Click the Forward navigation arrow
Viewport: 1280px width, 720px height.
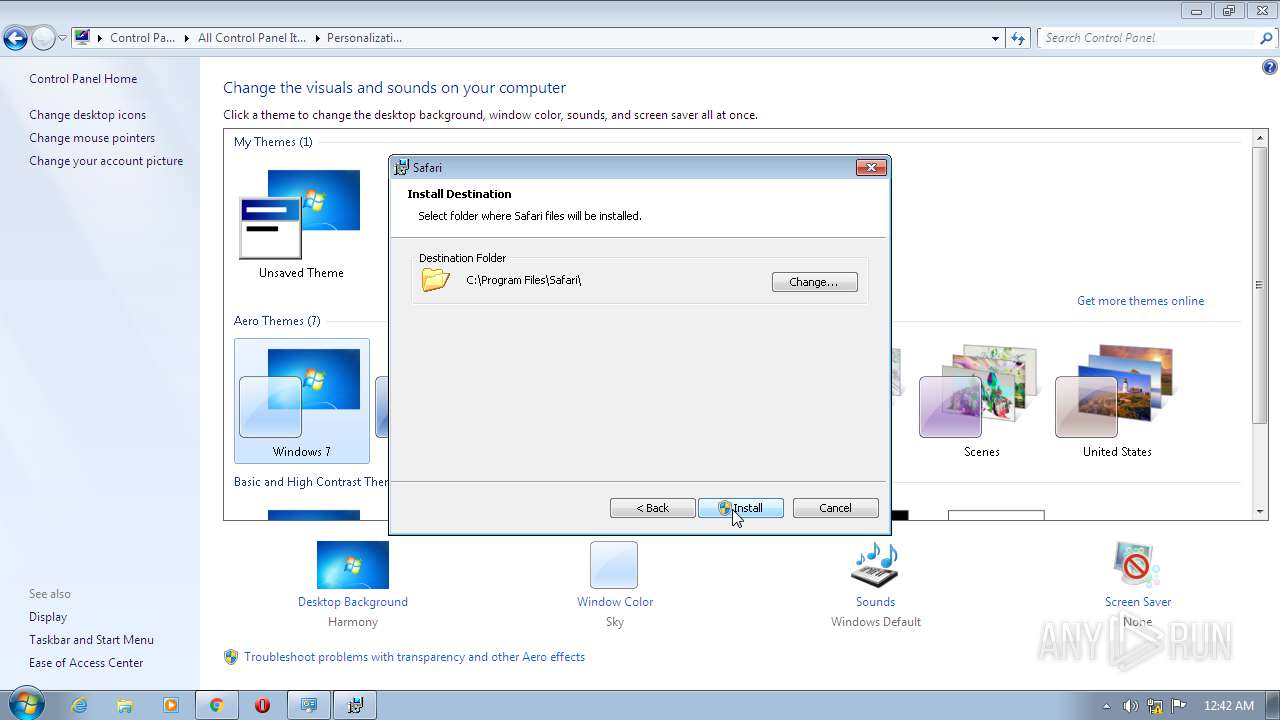tap(43, 39)
